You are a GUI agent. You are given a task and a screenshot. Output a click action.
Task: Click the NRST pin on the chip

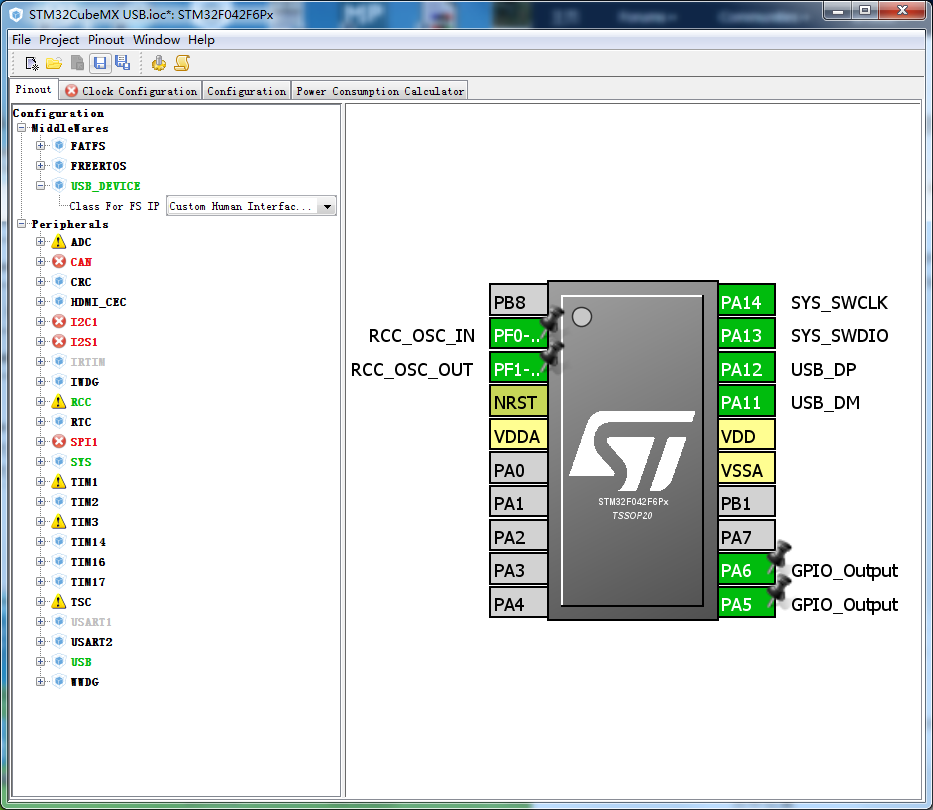518,403
